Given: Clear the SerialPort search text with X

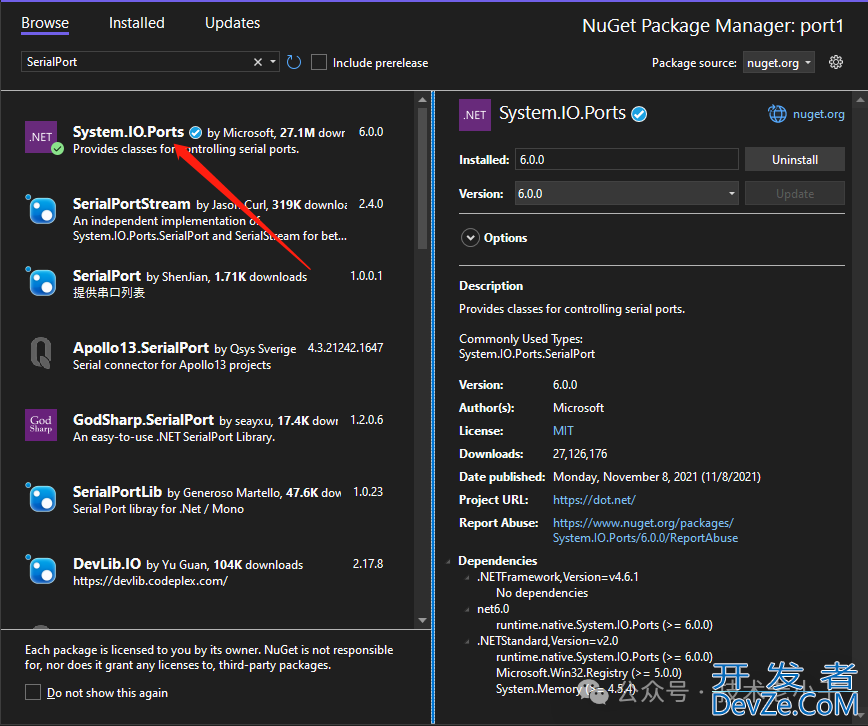Looking at the screenshot, I should pos(258,62).
